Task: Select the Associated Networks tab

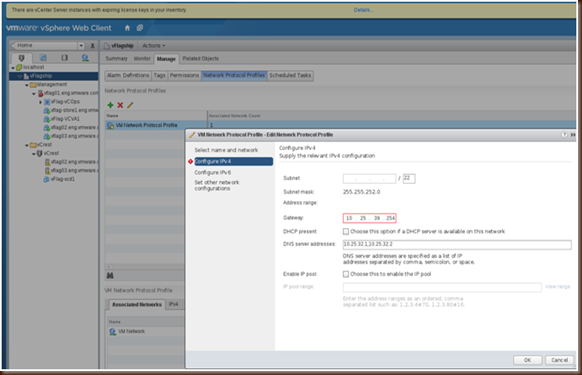Action: (137, 304)
